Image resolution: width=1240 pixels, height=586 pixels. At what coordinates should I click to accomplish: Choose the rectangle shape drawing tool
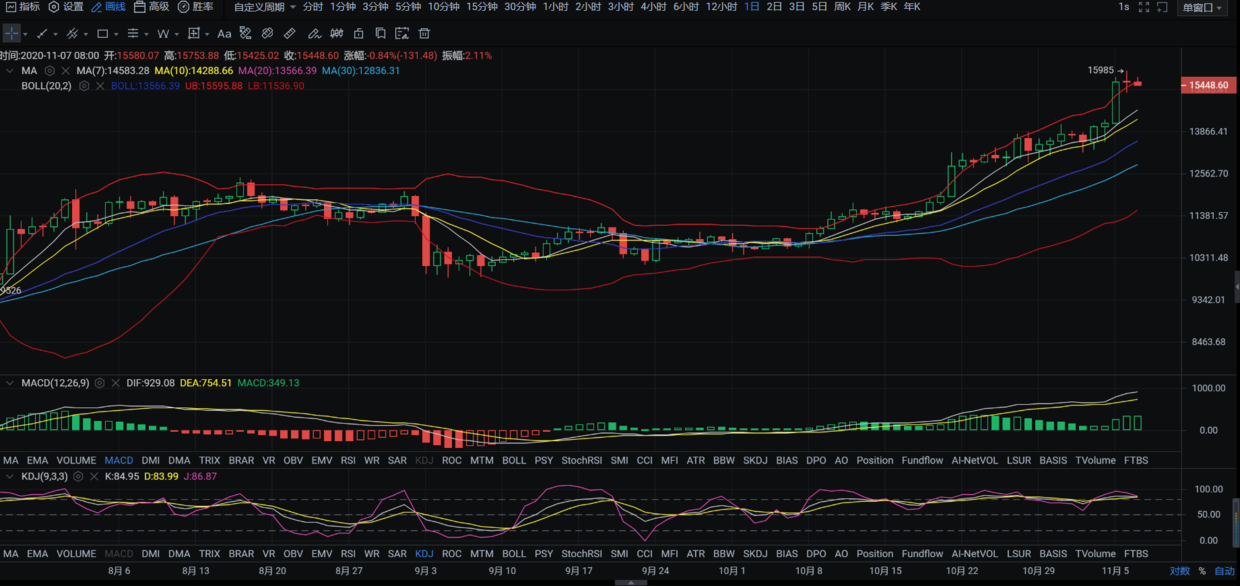coord(102,34)
